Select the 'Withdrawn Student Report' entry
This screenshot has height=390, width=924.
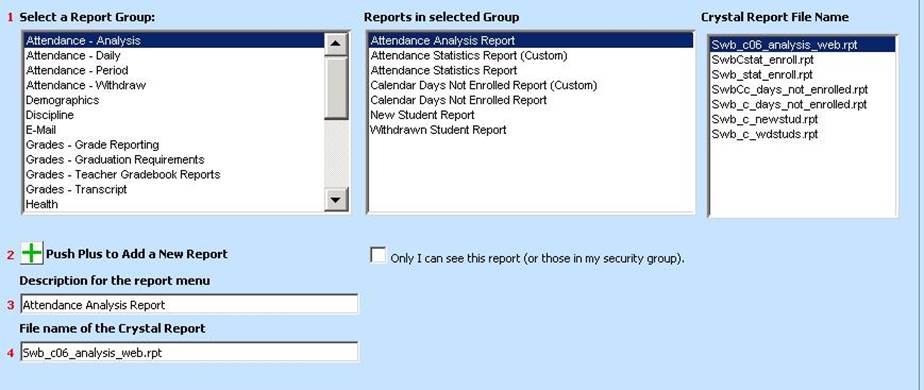[x=530, y=130]
